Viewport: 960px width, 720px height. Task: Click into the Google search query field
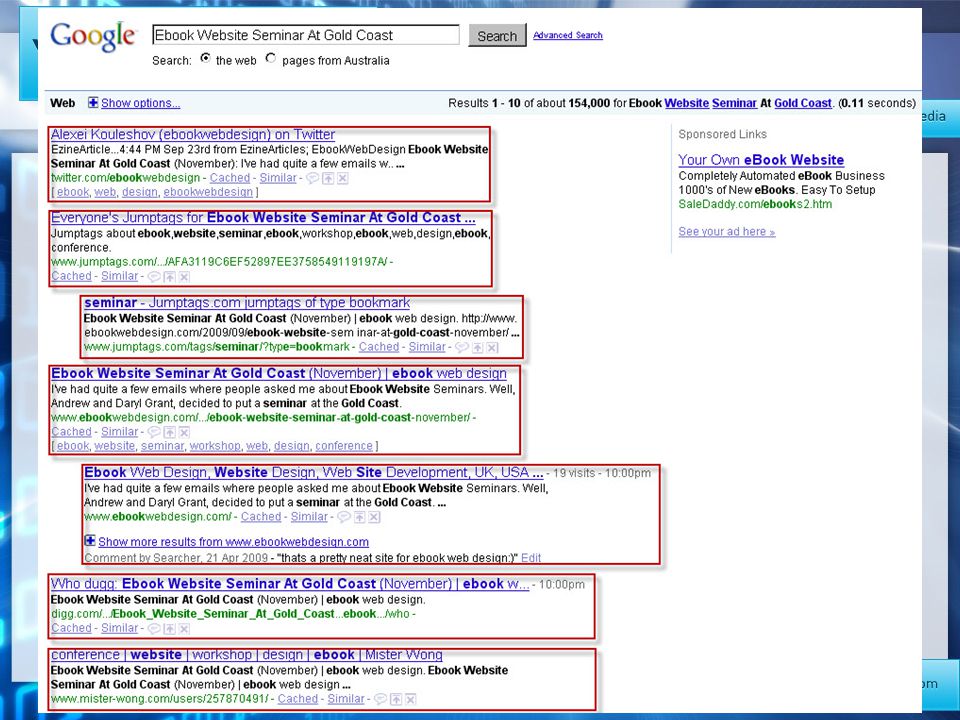pos(306,35)
